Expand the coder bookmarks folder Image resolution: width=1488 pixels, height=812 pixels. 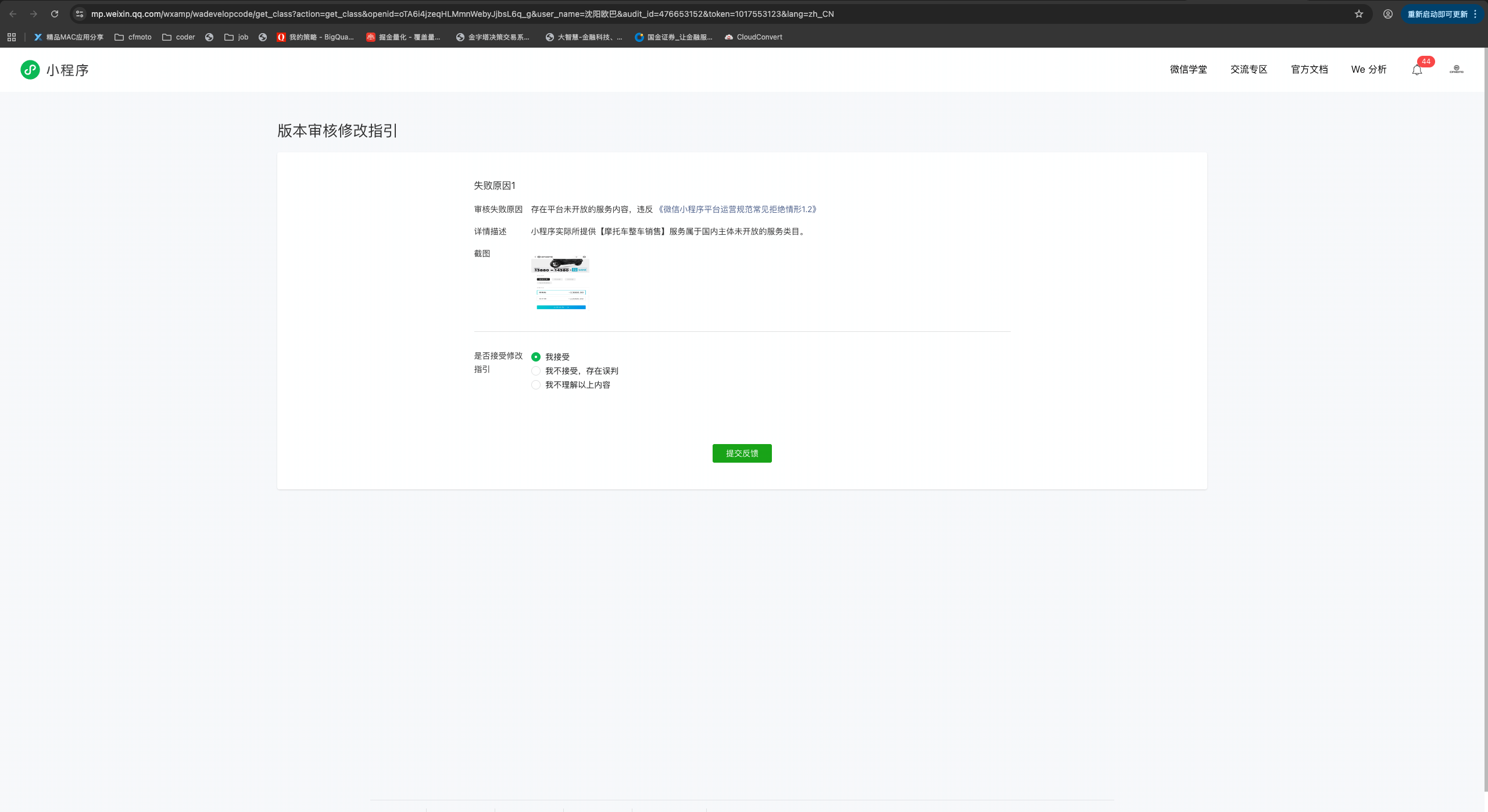[x=178, y=37]
